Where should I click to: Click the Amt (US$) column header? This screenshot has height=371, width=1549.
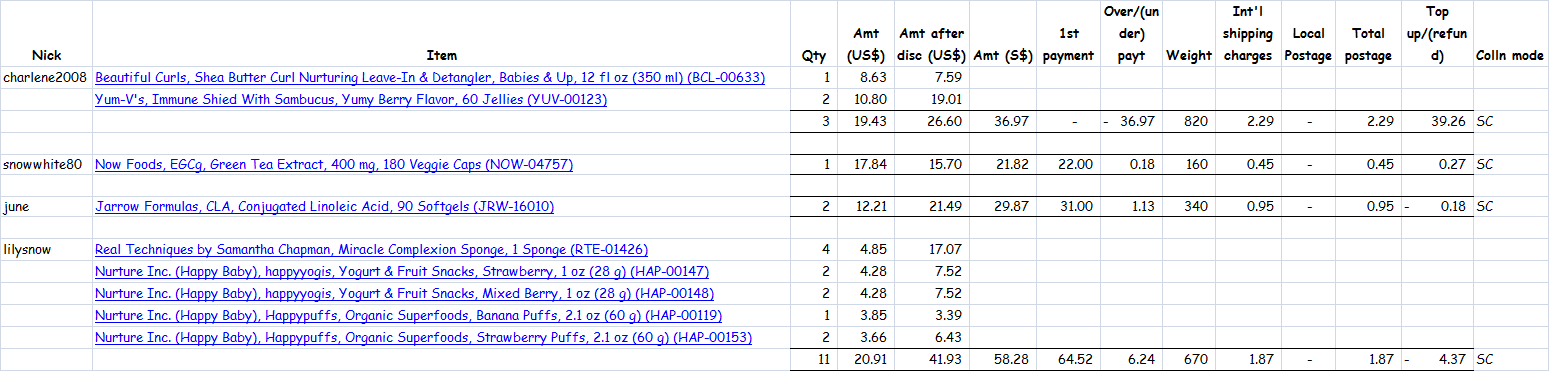pos(866,45)
